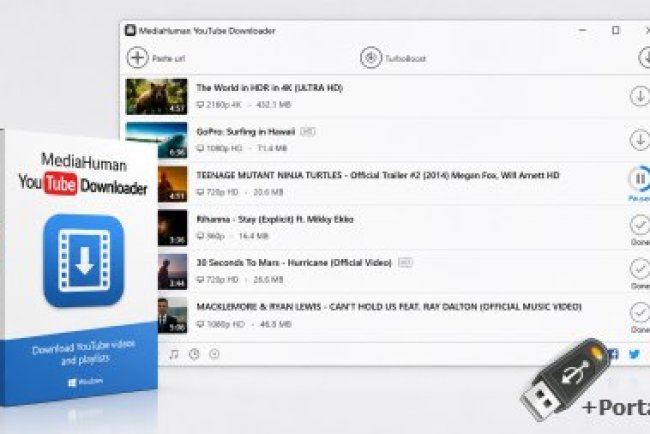The height and width of the screenshot is (434, 650).
Task: Click the Teenage Mutant Ninja Turtles trailer title
Action: [378, 175]
